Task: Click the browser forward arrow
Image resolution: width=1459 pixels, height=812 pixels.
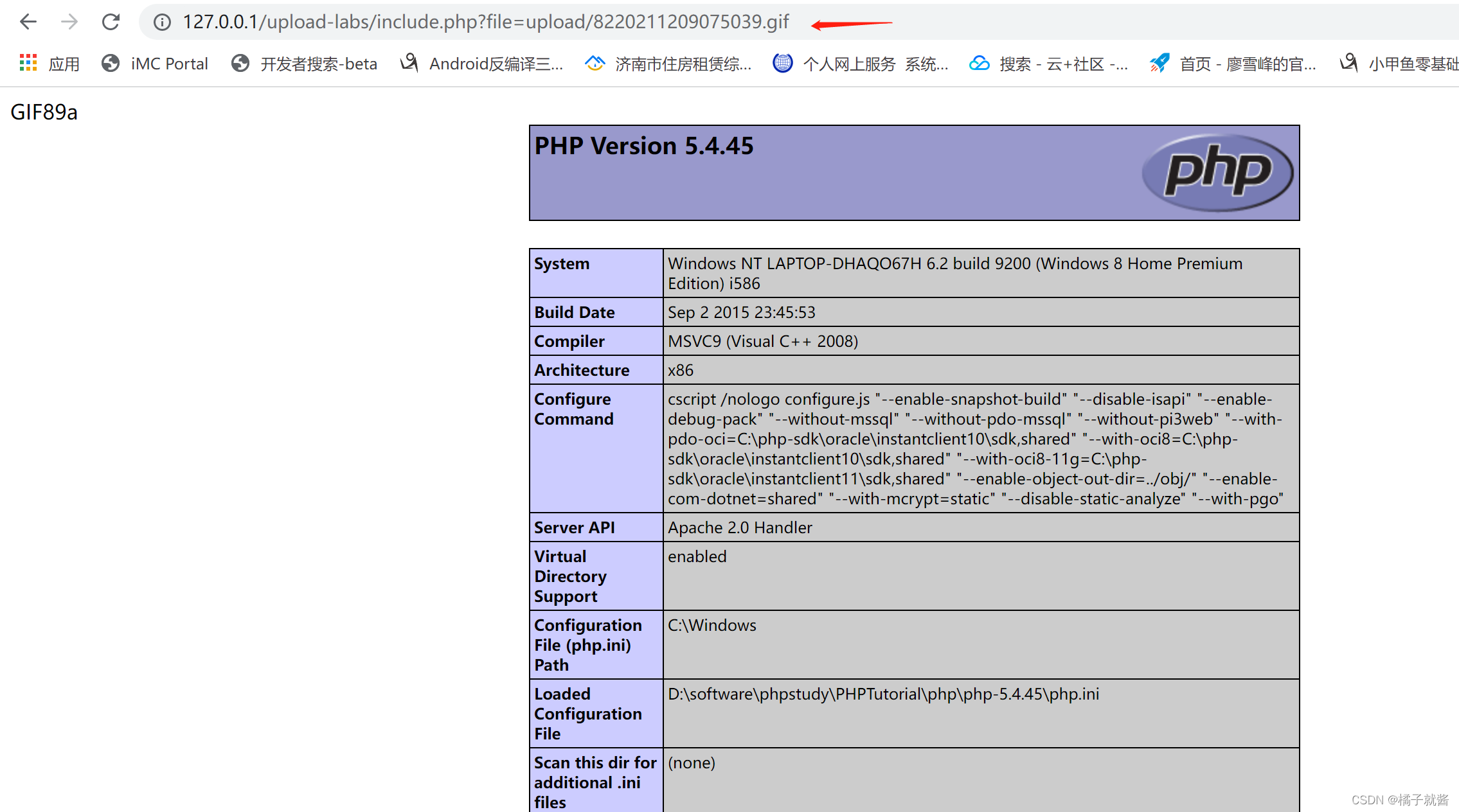Action: click(x=69, y=22)
